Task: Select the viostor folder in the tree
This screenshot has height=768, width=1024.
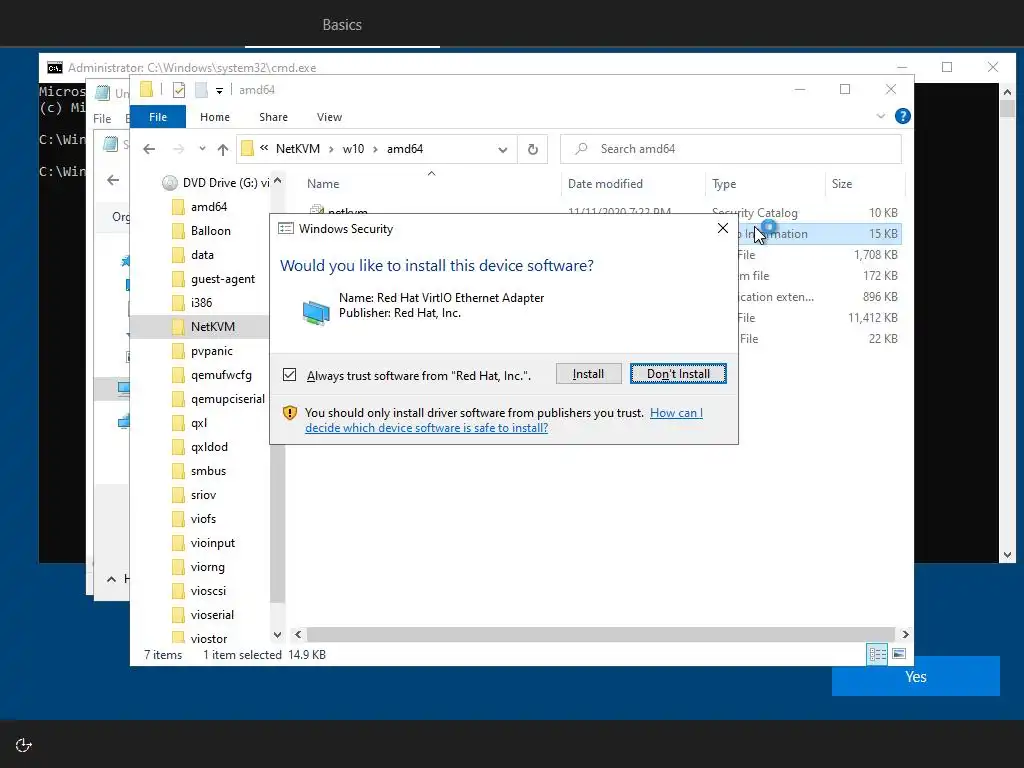Action: click(x=209, y=639)
